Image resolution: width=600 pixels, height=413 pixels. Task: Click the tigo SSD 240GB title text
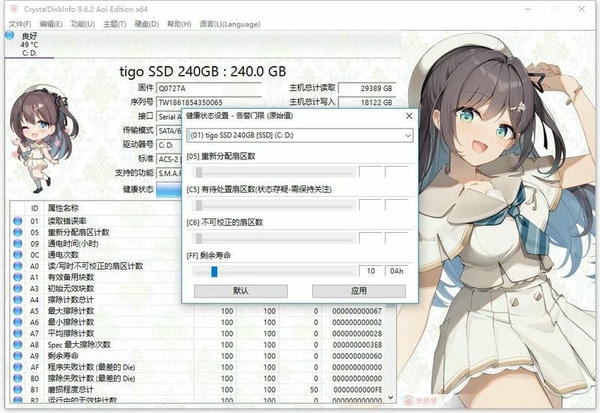click(x=202, y=72)
